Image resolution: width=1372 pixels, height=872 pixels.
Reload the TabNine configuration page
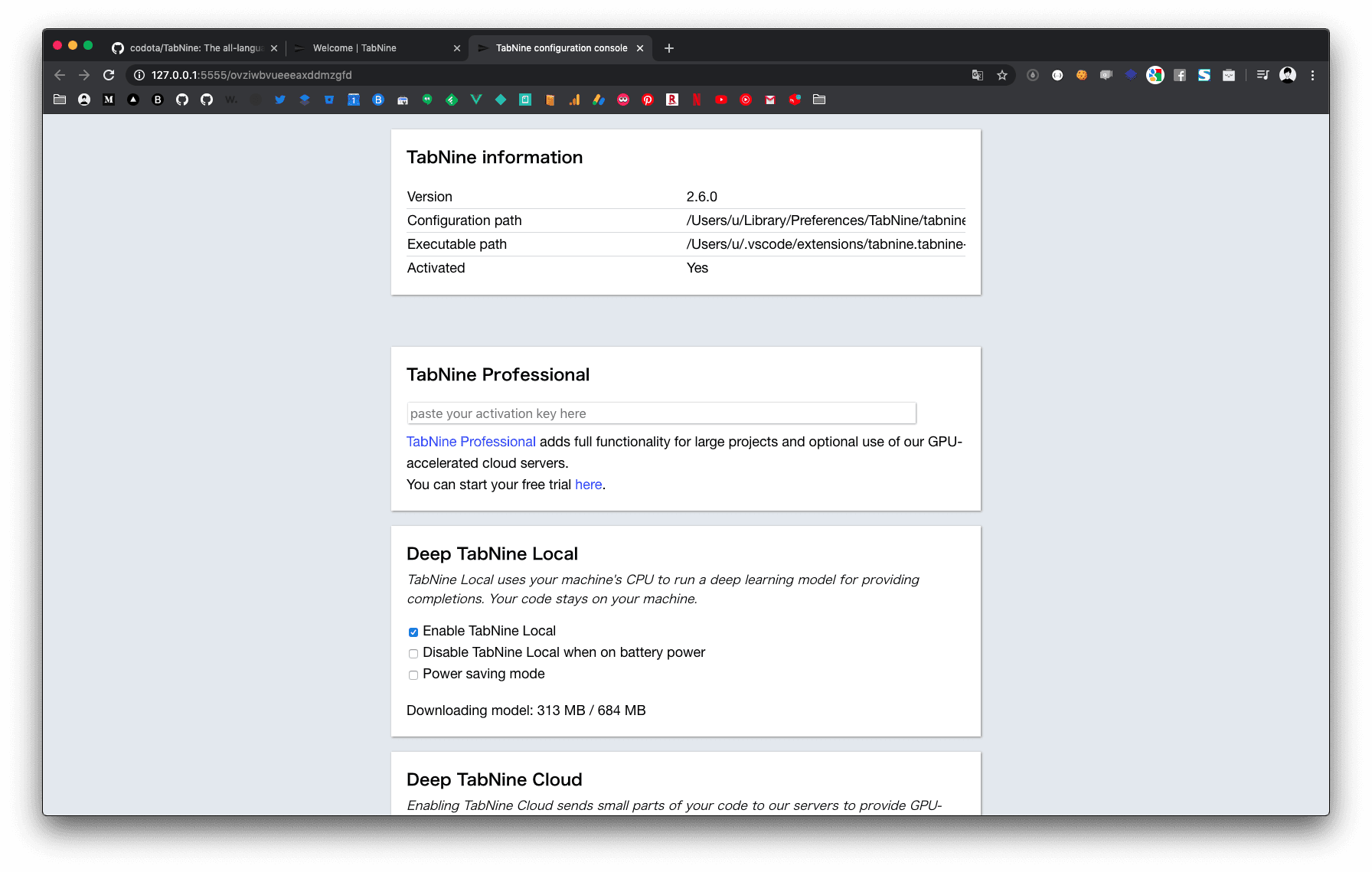click(109, 75)
